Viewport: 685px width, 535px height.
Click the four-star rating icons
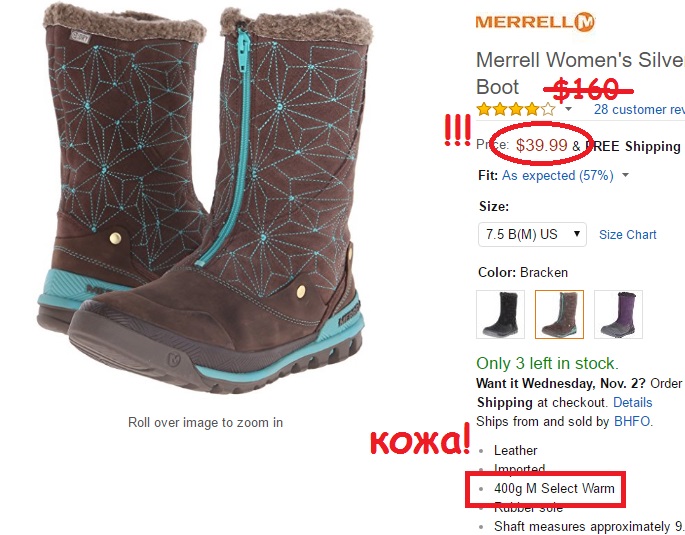[516, 109]
